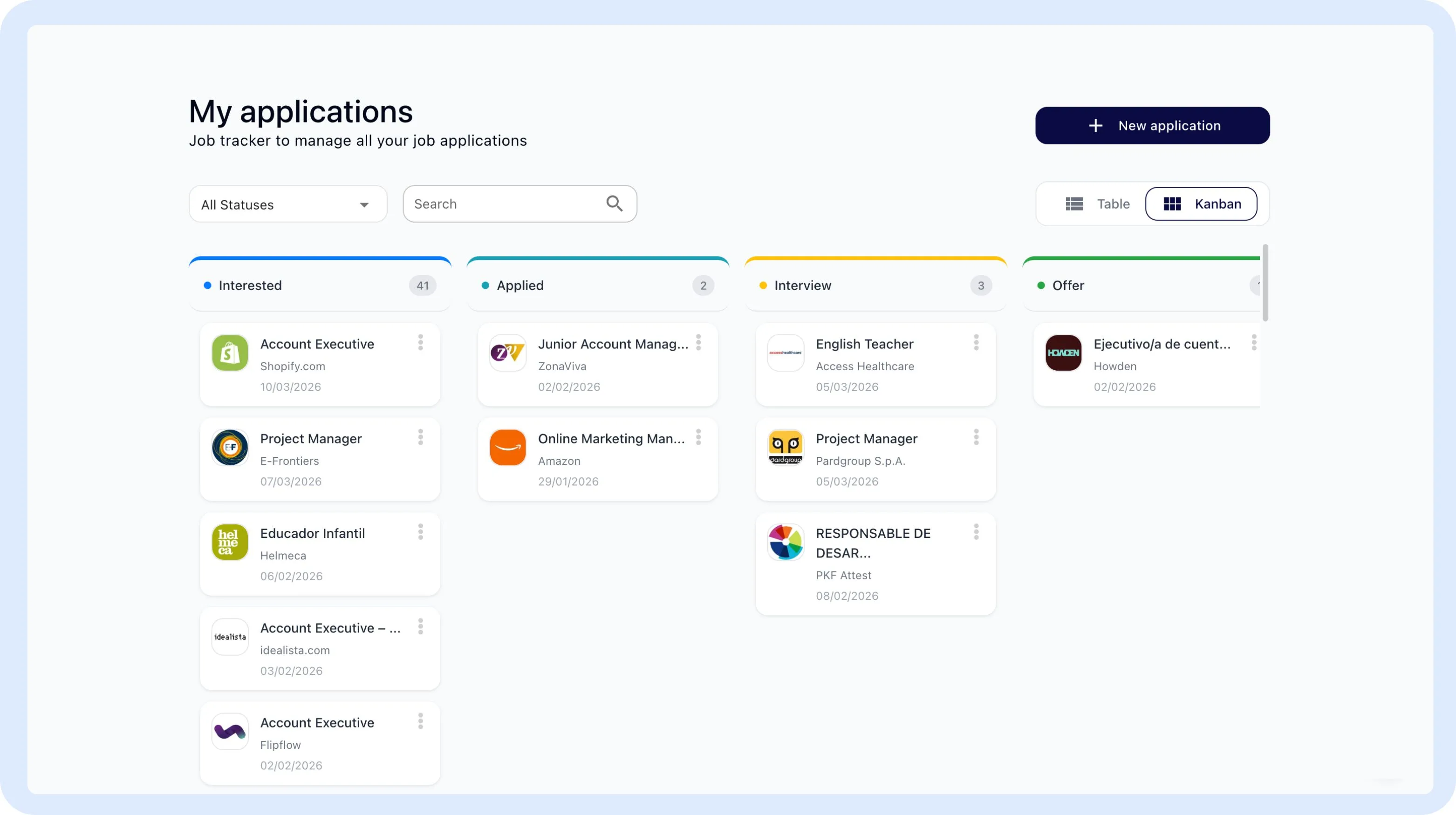Open kebab menu on ZonaViva Junior Account card
Screen dimensions: 1456x815
[x=698, y=342]
